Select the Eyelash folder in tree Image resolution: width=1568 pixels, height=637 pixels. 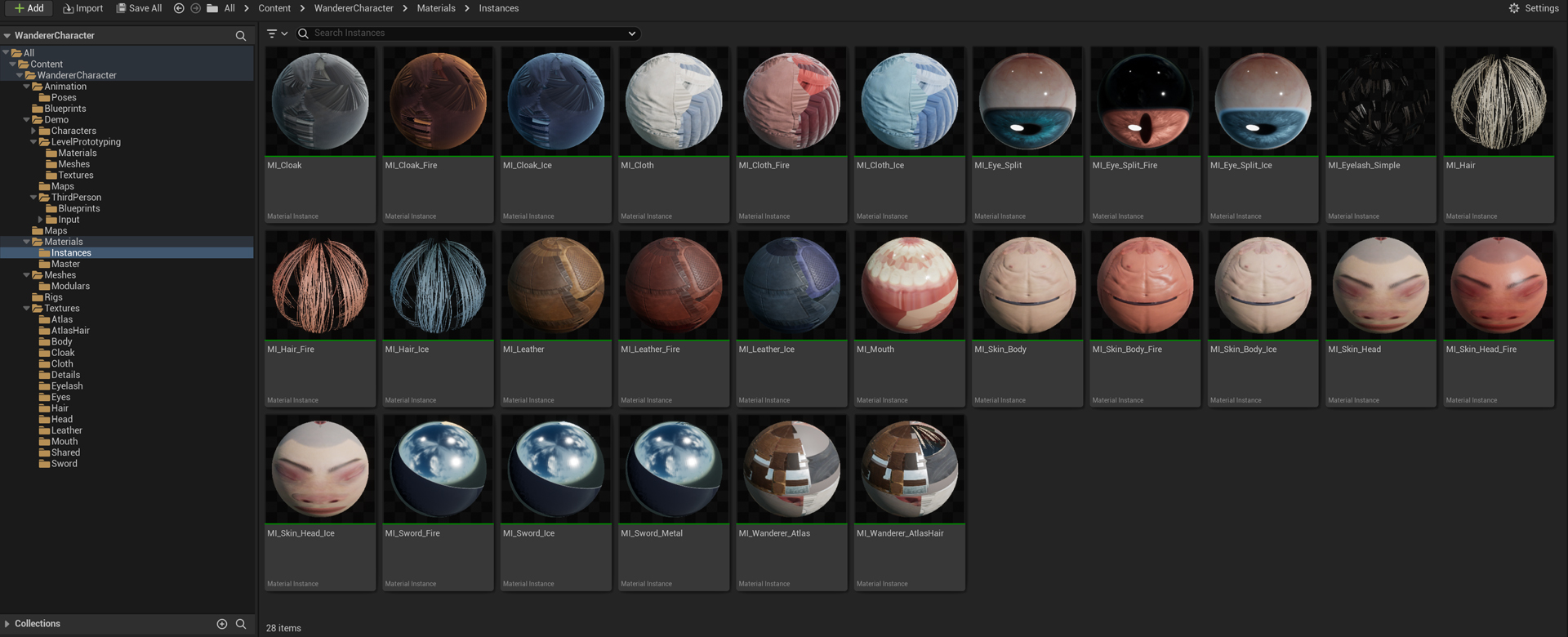click(x=67, y=386)
